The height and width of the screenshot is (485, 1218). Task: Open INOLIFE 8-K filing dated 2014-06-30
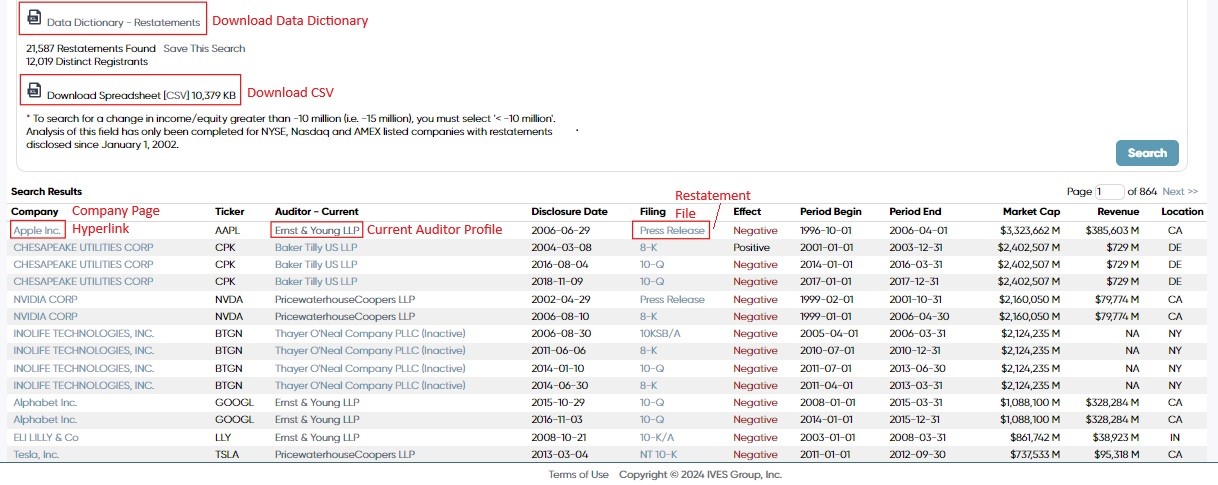pos(649,385)
